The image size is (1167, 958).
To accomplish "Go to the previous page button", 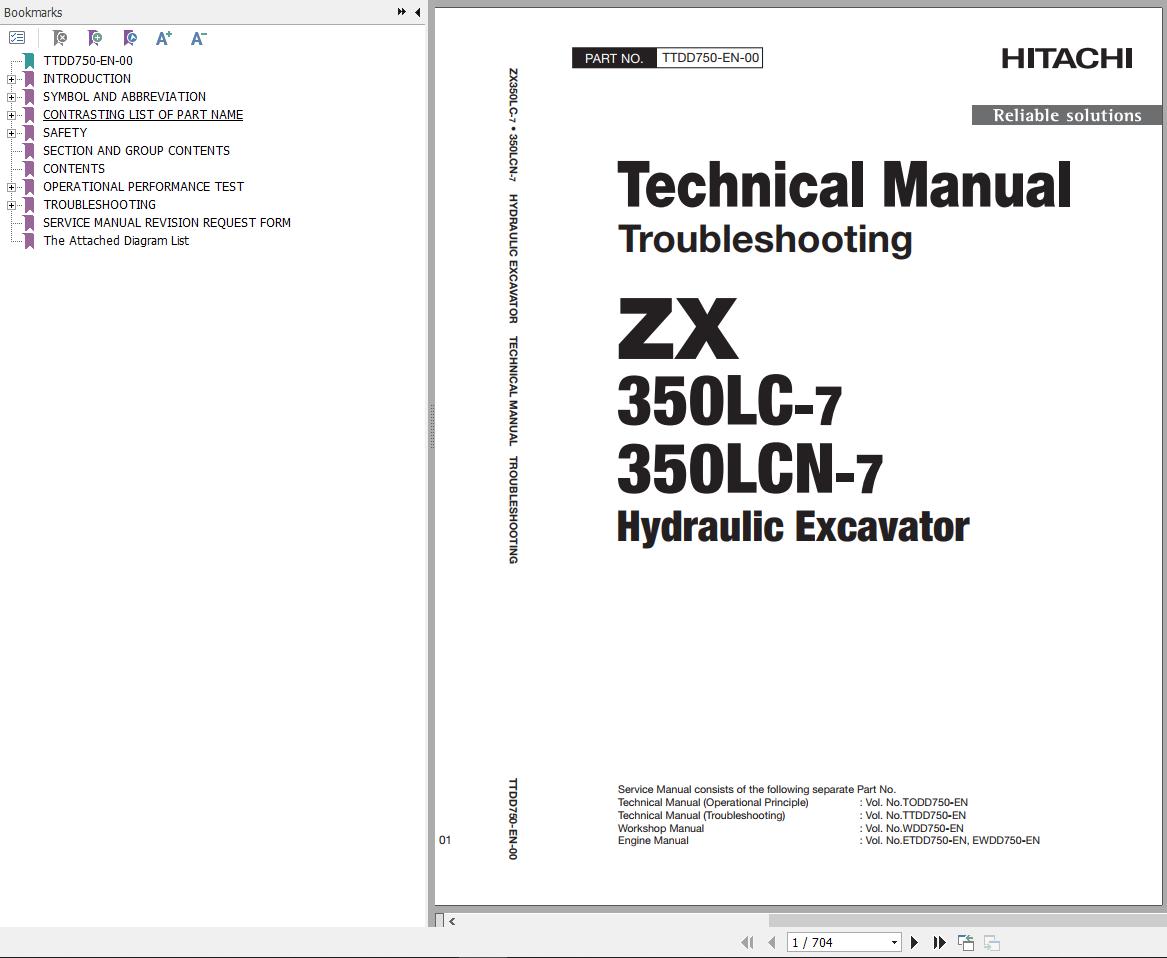I will (x=772, y=942).
